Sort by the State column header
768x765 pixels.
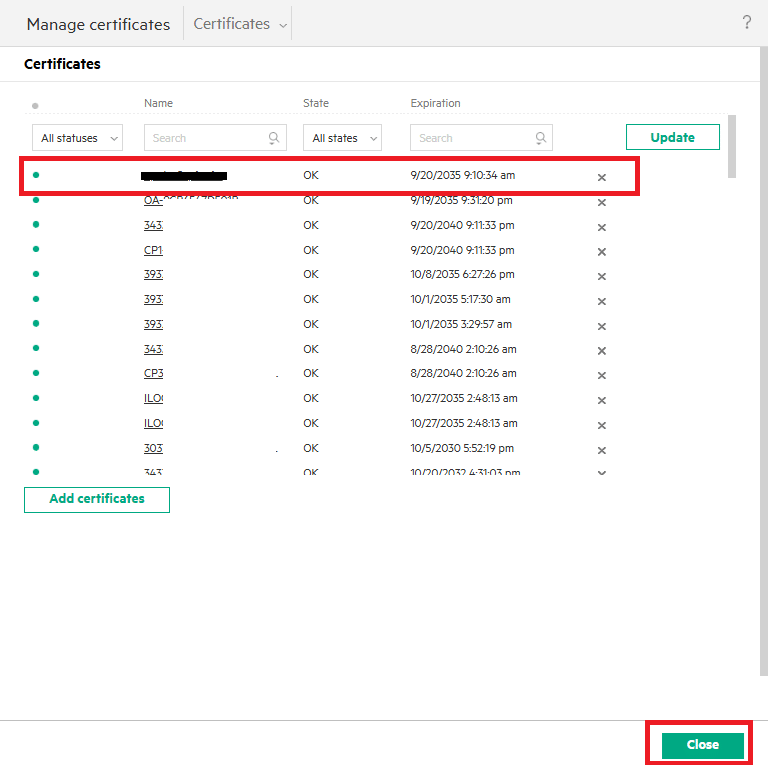[x=316, y=103]
